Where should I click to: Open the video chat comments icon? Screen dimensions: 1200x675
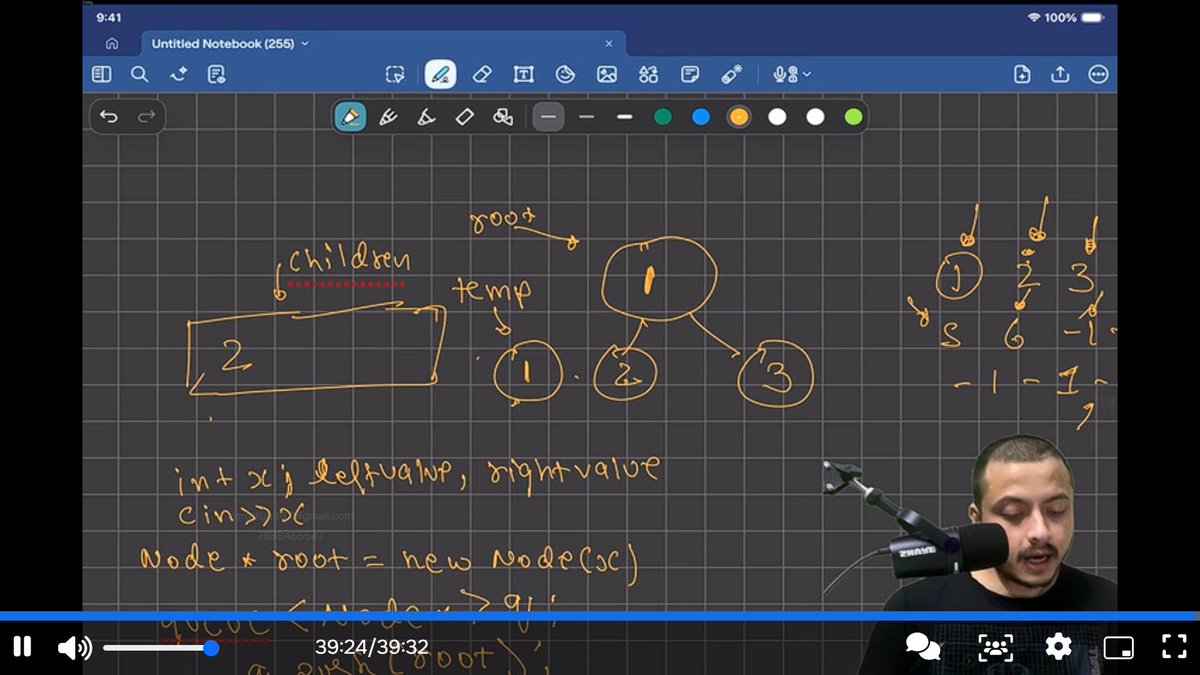click(922, 647)
